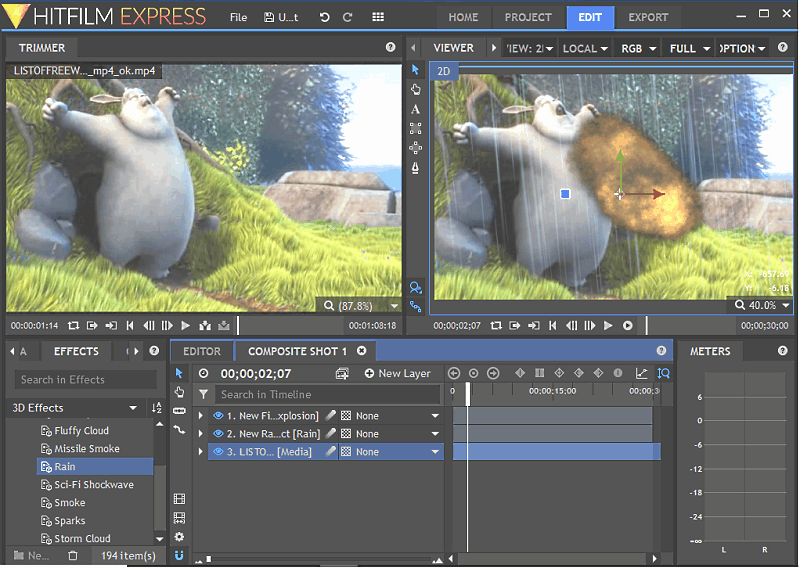800x568 pixels.
Task: Select the viewer arrow selection tool
Action: [415, 69]
